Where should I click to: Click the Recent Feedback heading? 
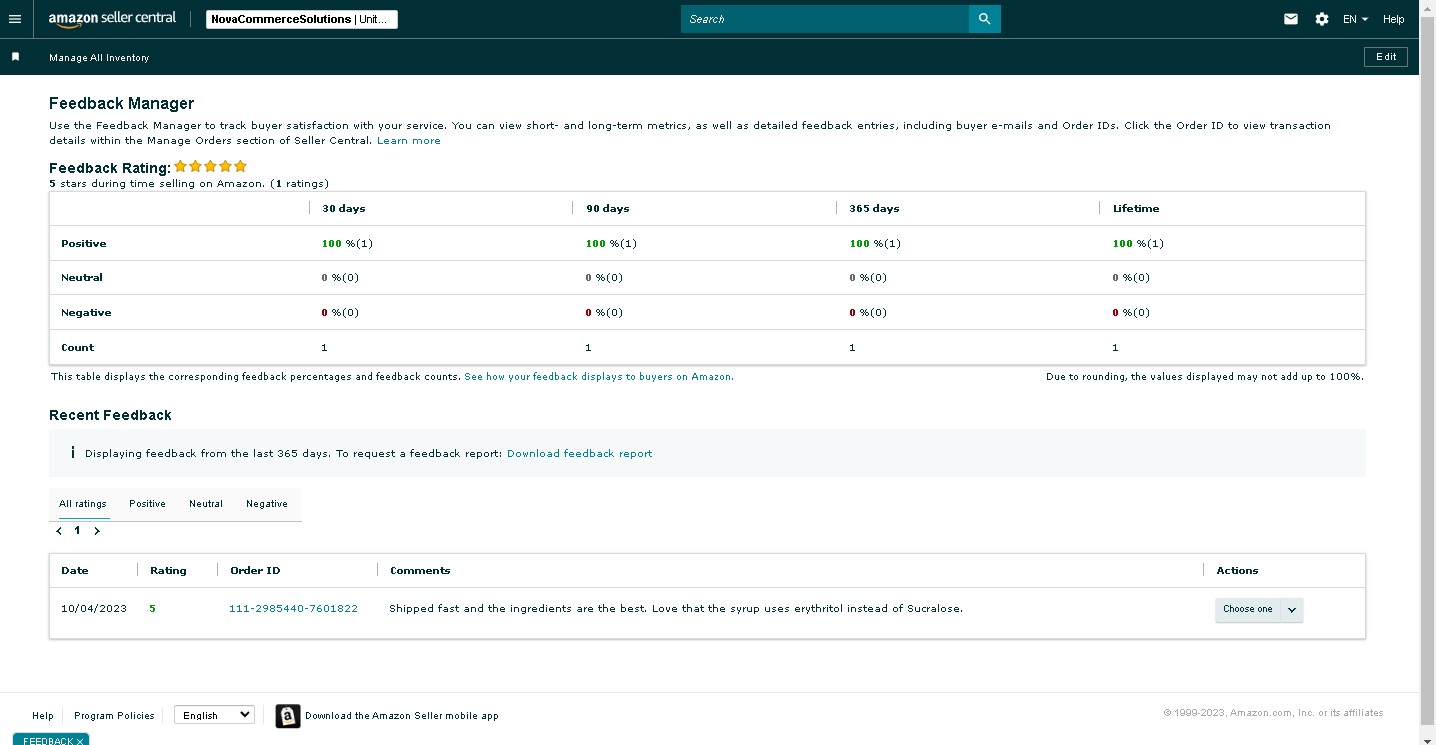(x=110, y=415)
